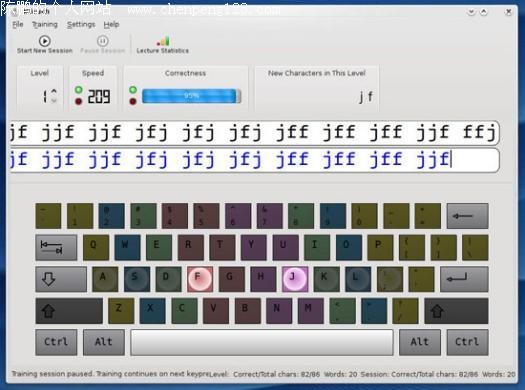Click the Correctness progress bar
This screenshot has width=525, height=390.
(192, 96)
